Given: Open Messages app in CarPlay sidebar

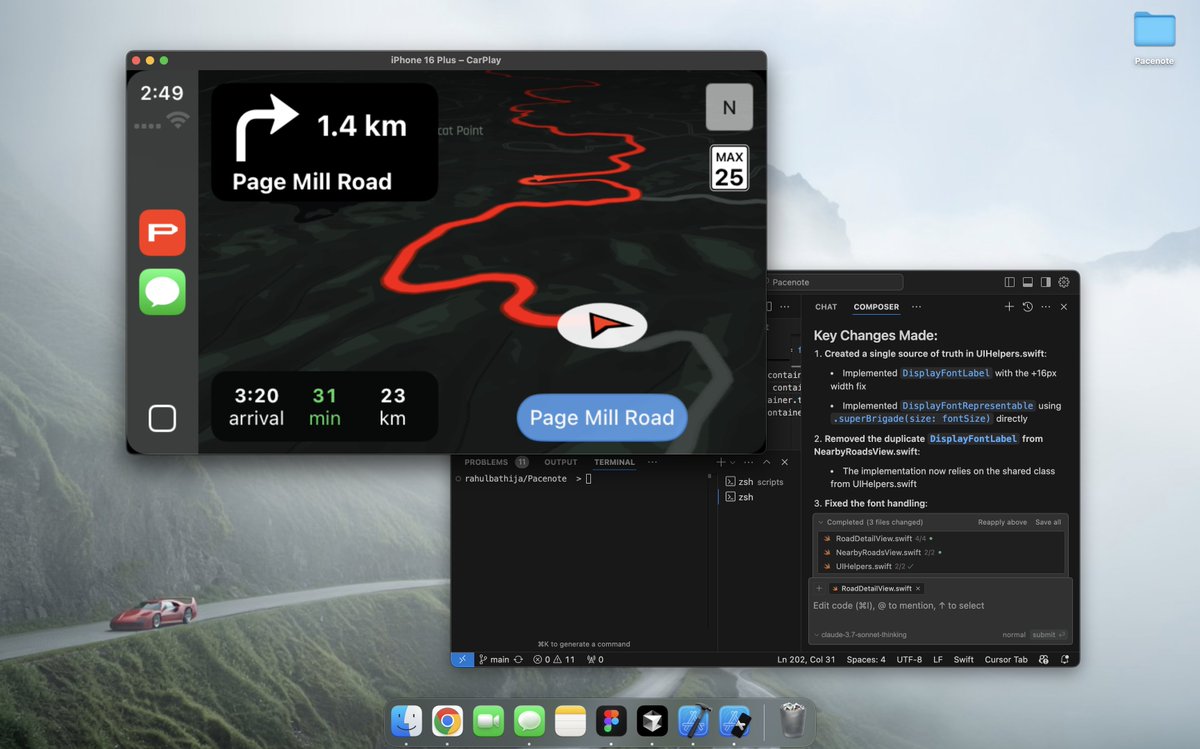Looking at the screenshot, I should [162, 292].
